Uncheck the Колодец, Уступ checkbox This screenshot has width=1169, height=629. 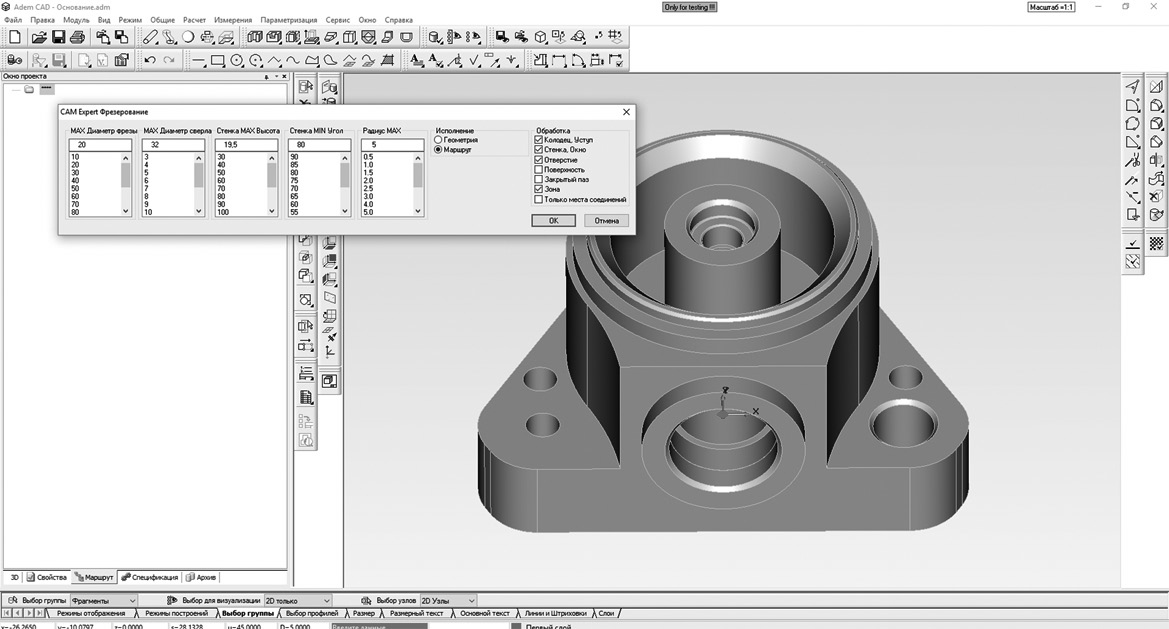(x=539, y=140)
